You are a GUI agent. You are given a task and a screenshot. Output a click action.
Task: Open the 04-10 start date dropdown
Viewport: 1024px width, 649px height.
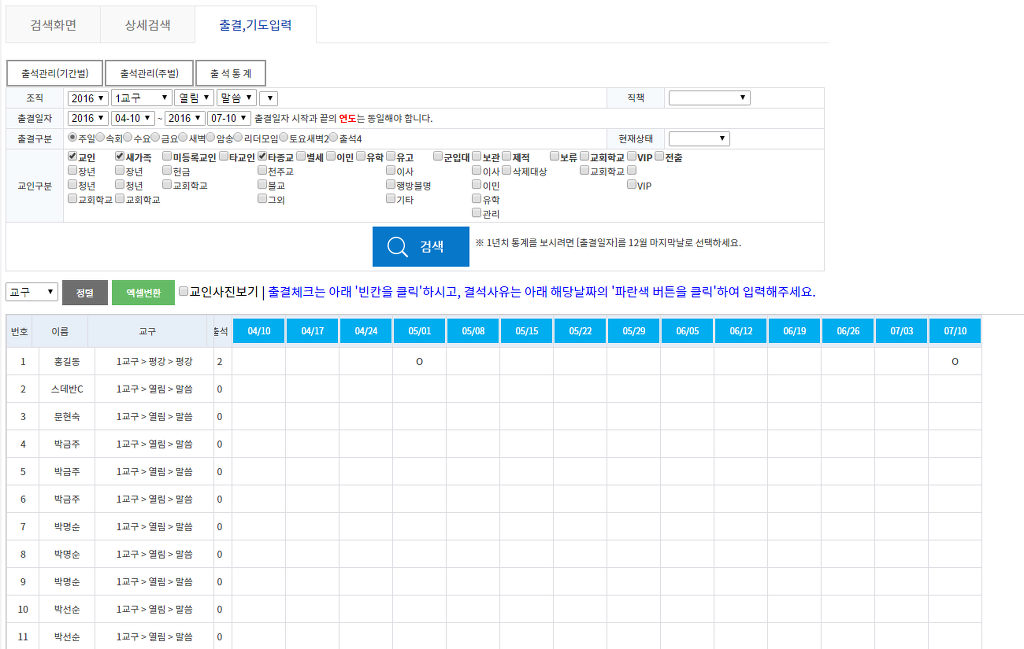132,118
